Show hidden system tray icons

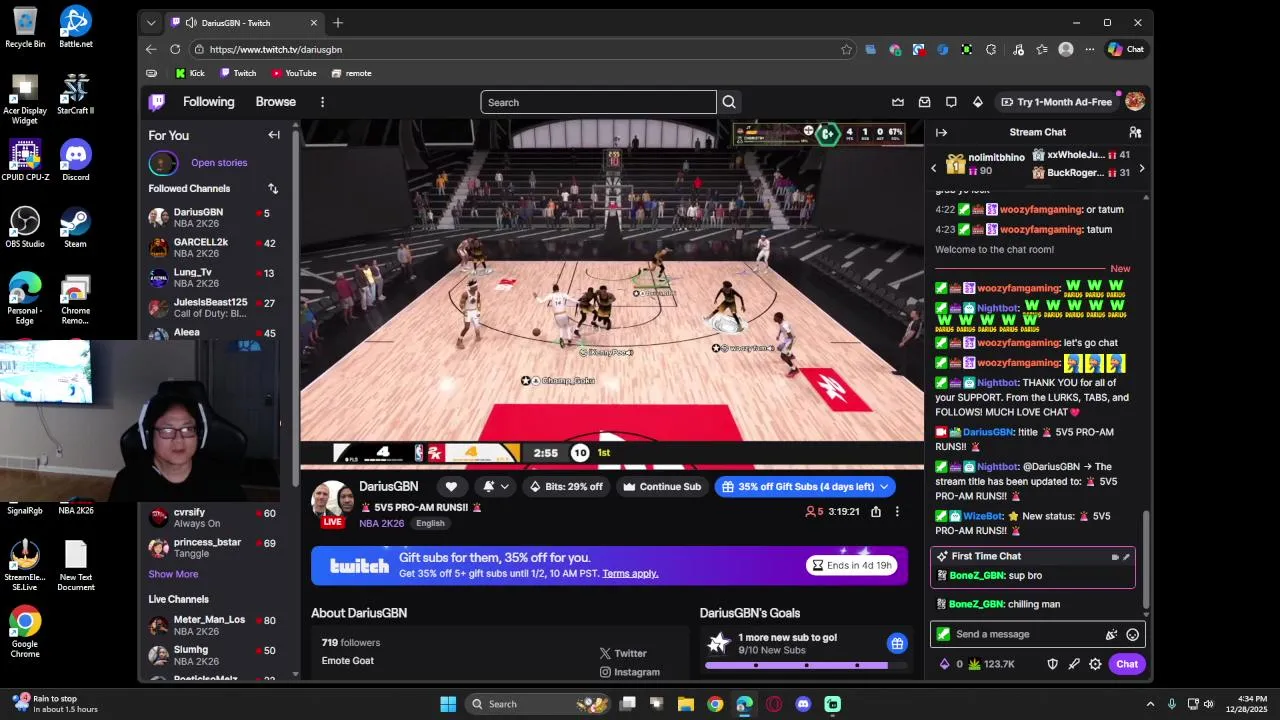1150,704
